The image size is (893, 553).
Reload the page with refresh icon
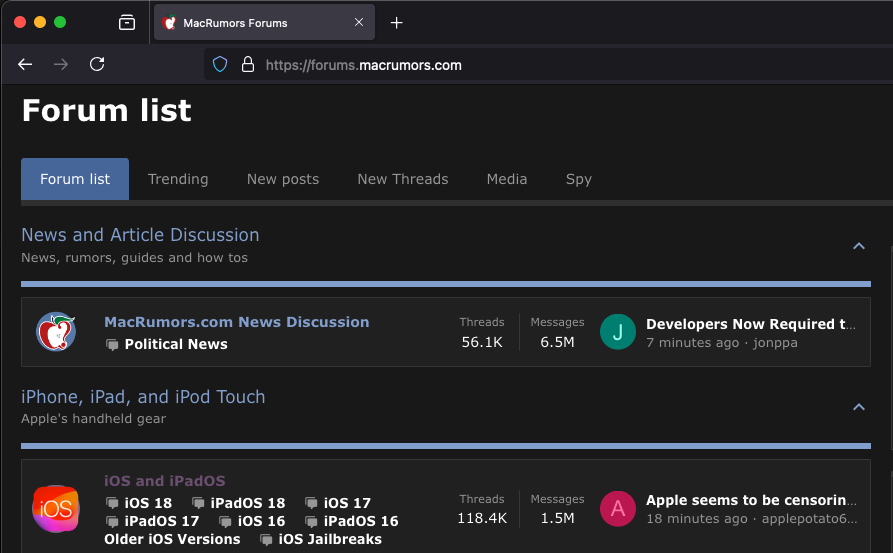[97, 64]
